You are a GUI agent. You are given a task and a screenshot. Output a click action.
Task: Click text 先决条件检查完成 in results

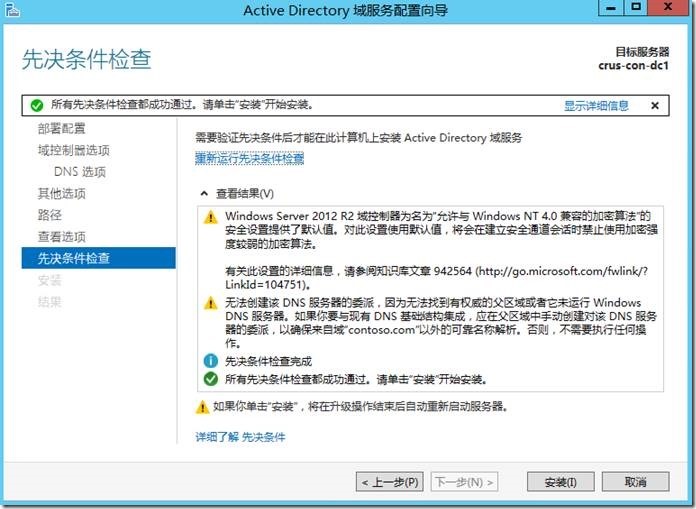tap(269, 361)
